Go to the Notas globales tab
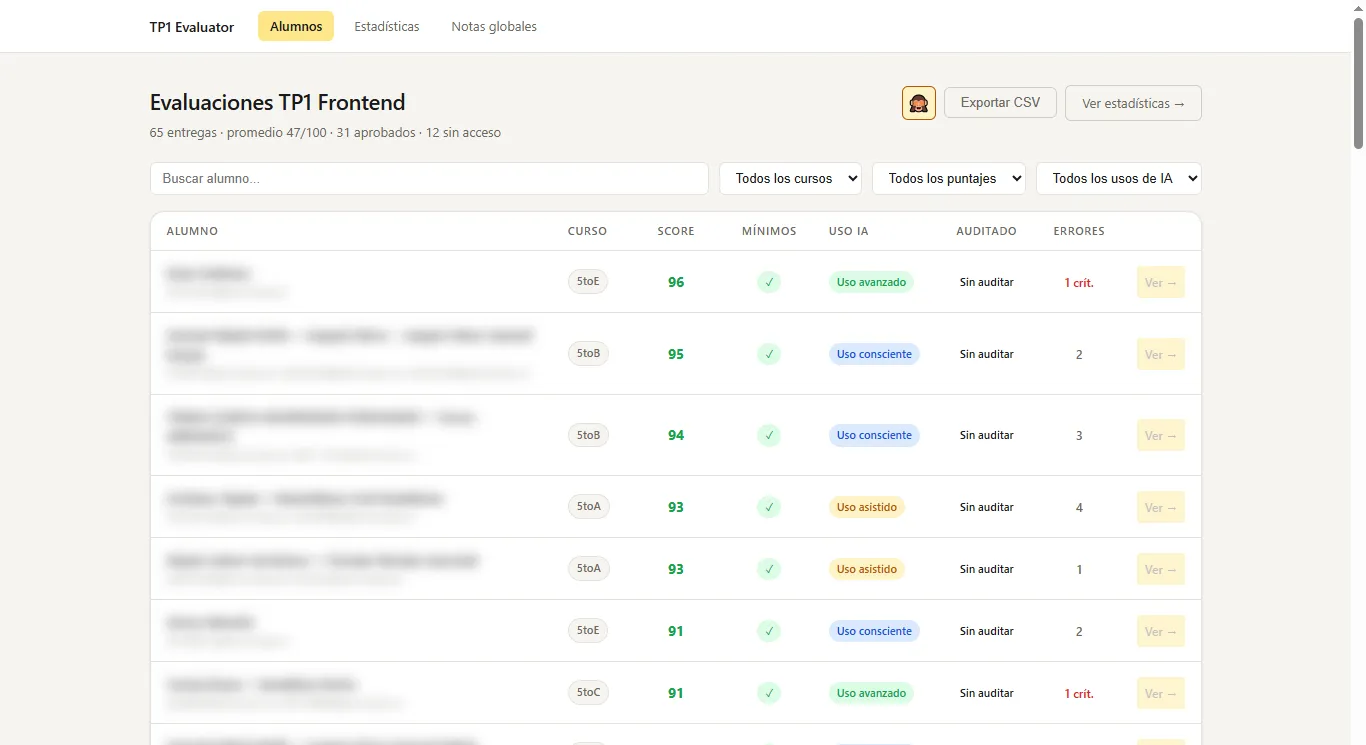Screen dimensions: 1366x745 (494, 26)
